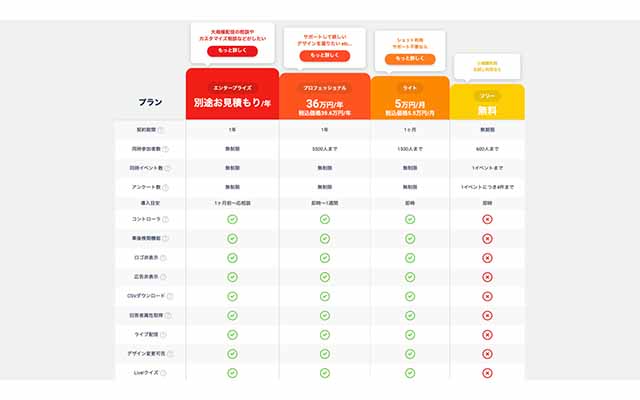640x400 pixels.
Task: Click 1イベントまで cell in Free column
Action: [x=487, y=168]
